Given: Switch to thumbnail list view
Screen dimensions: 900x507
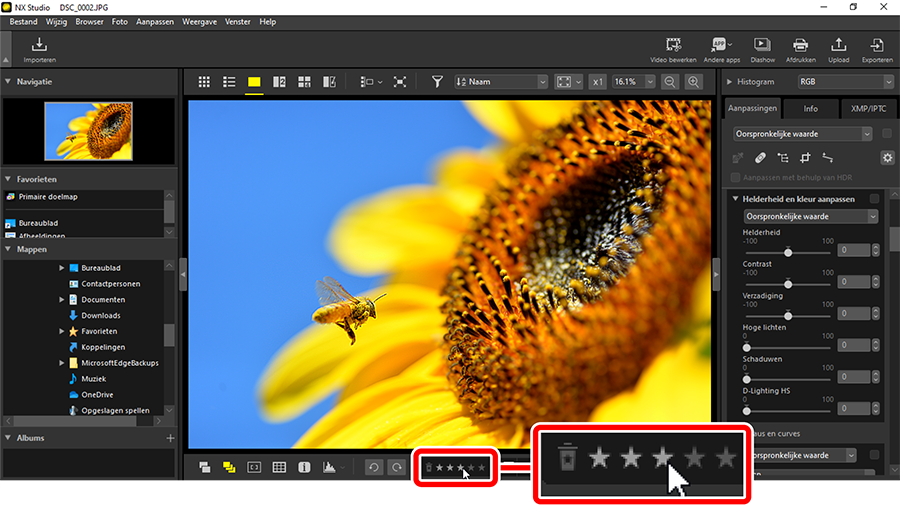Looking at the screenshot, I should click(229, 82).
